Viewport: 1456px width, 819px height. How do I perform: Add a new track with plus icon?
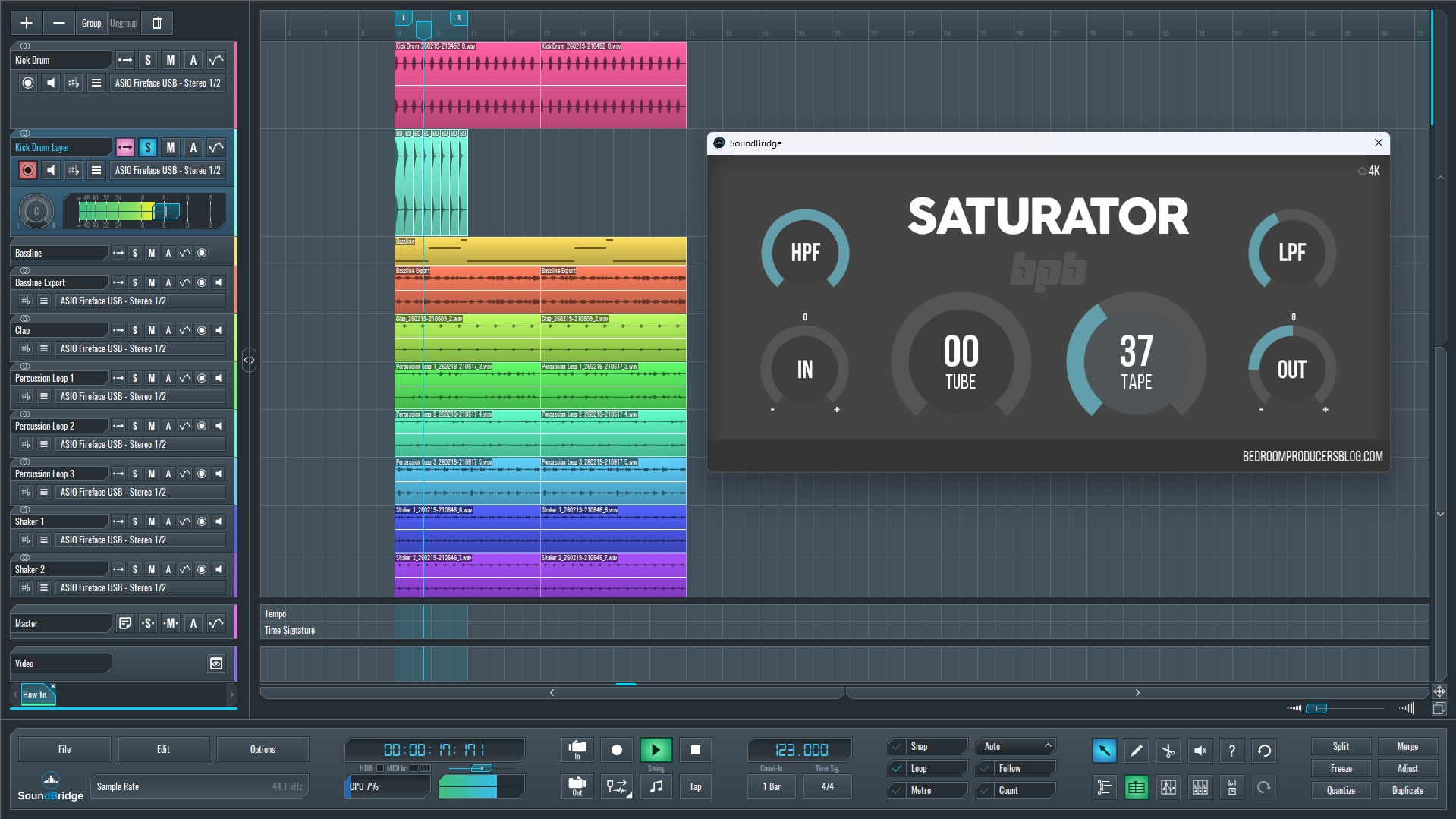[x=27, y=23]
